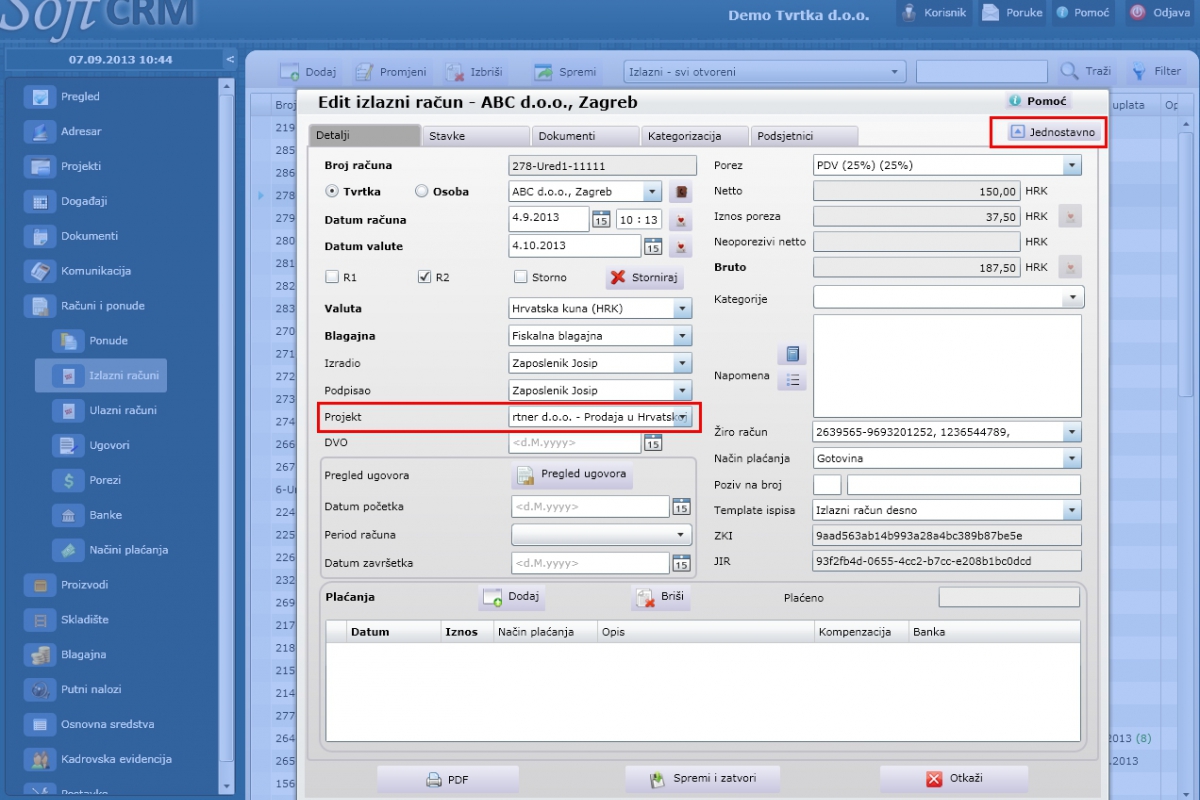The width and height of the screenshot is (1200, 800).
Task: Select the Detalji tab
Action: (x=364, y=136)
